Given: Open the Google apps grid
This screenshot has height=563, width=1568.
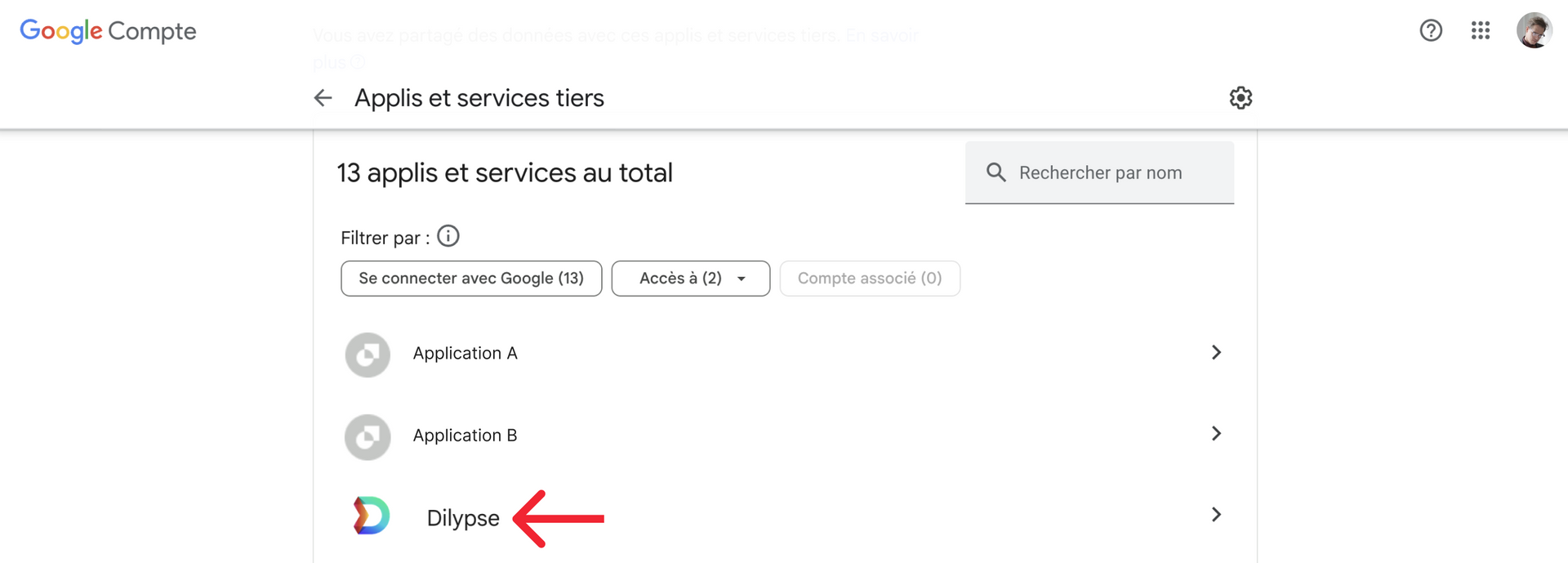Looking at the screenshot, I should click(x=1480, y=30).
